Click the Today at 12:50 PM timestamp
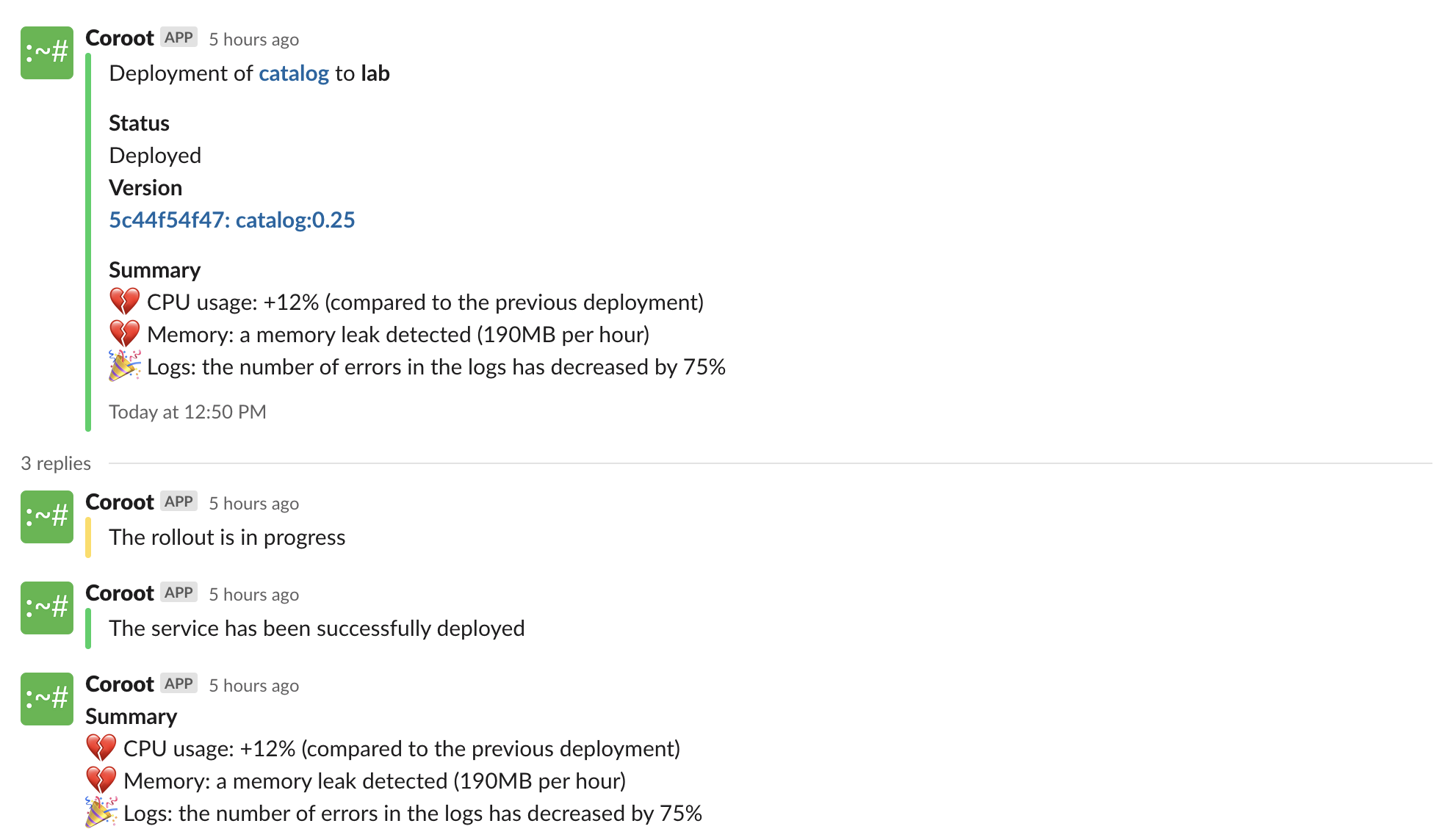The width and height of the screenshot is (1453, 840). pos(187,412)
